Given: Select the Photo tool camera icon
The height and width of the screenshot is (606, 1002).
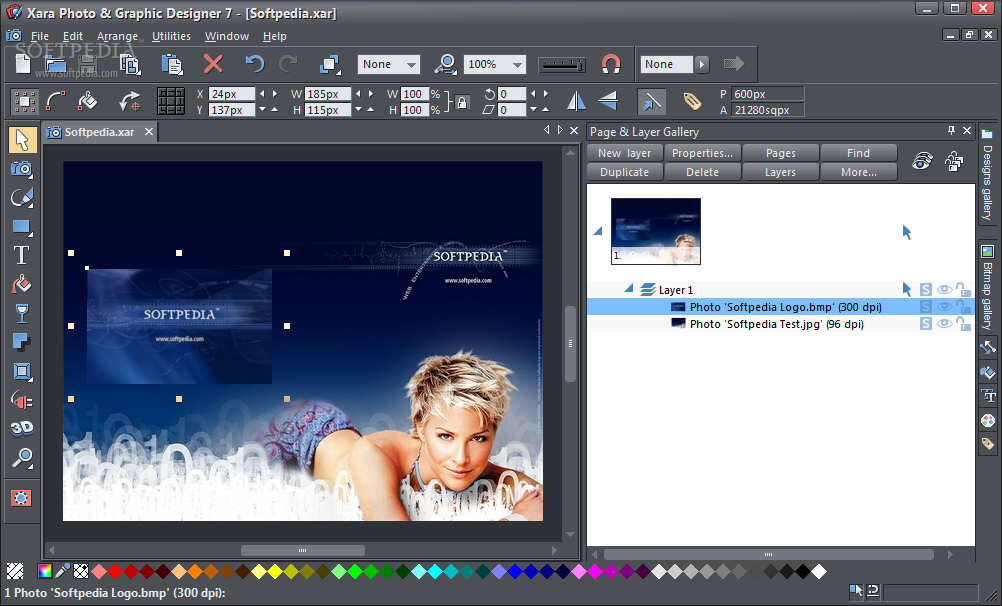Looking at the screenshot, I should 22,169.
